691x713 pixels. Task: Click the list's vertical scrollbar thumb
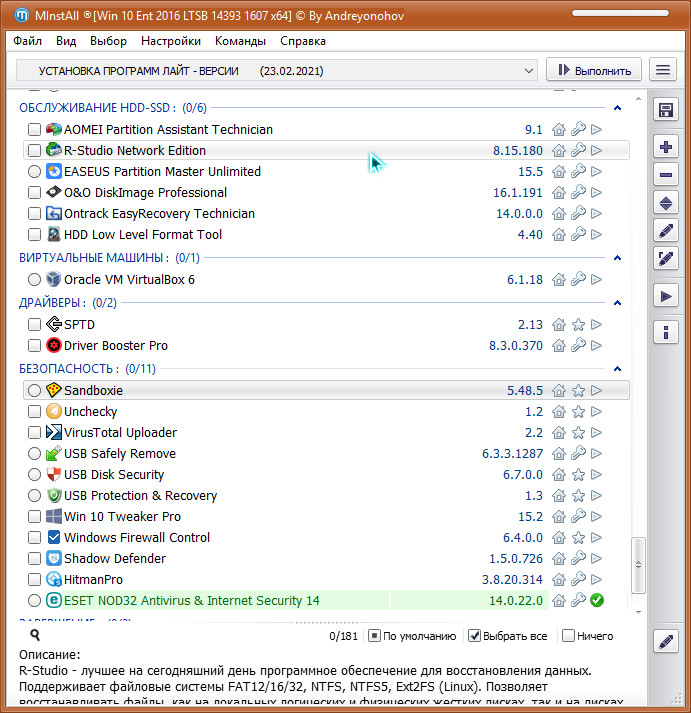point(638,566)
